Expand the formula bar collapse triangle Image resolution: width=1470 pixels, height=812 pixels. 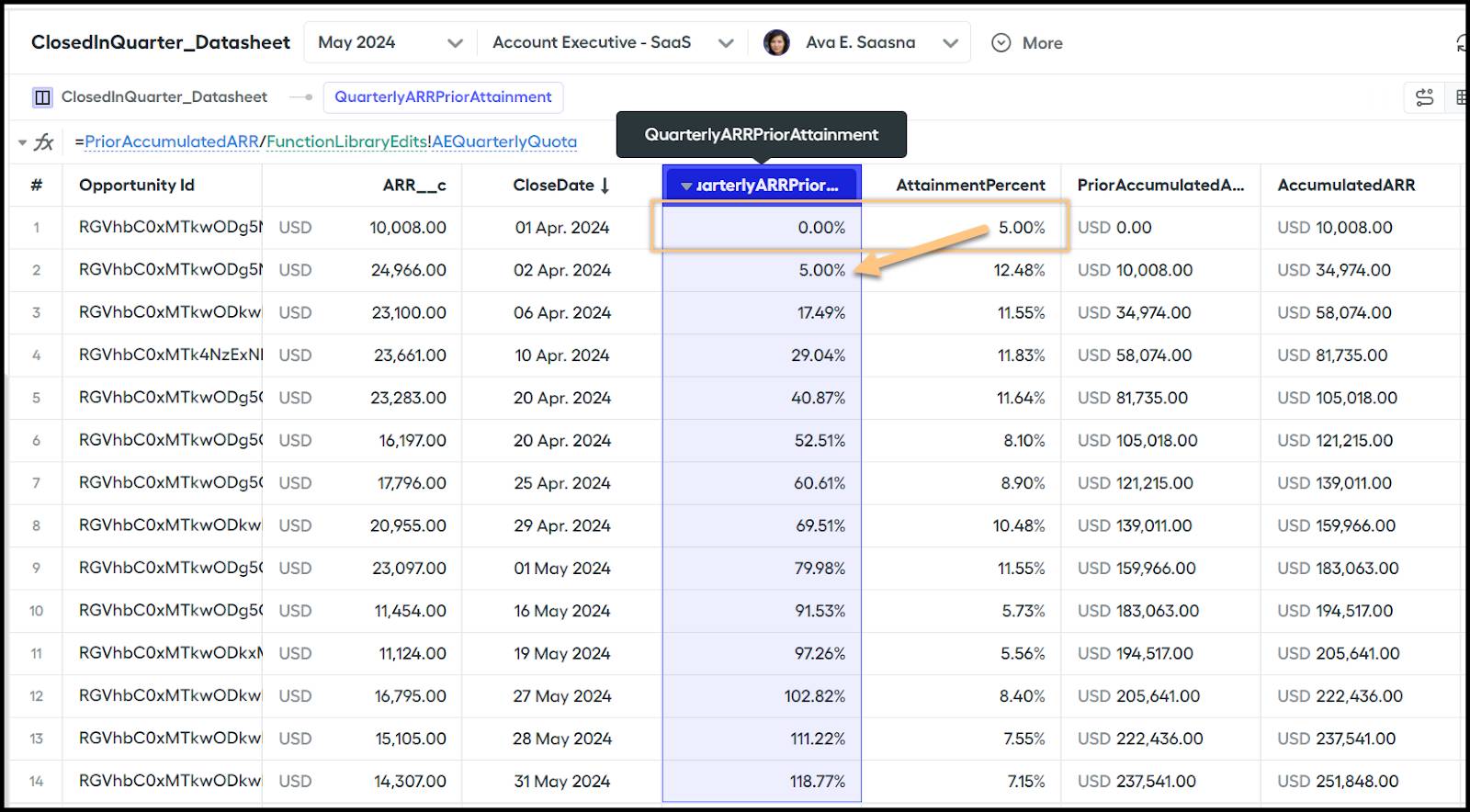click(22, 142)
